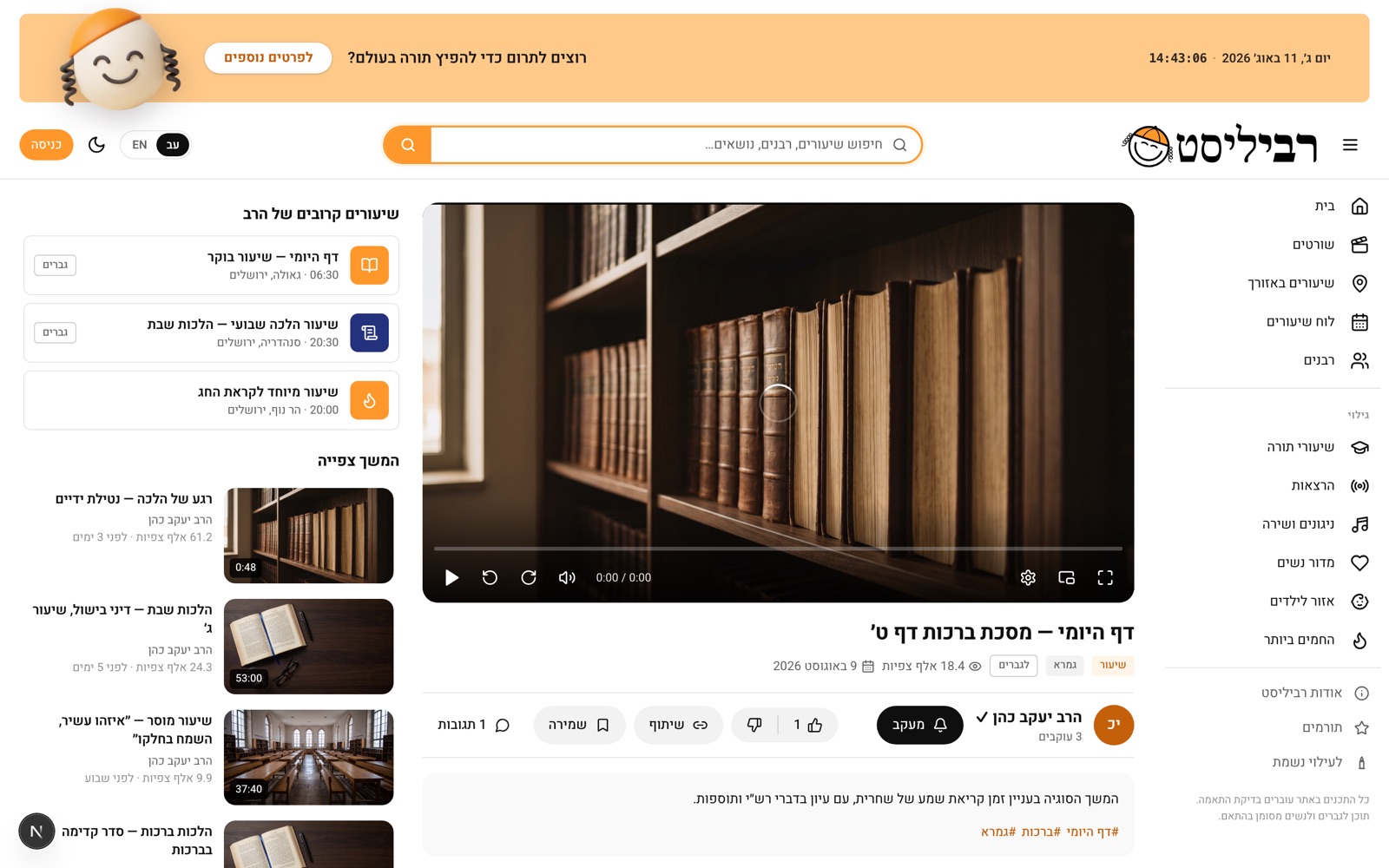Image resolution: width=1389 pixels, height=868 pixels.
Task: Click the ניגונים ושירה music note icon
Action: pos(1359,524)
